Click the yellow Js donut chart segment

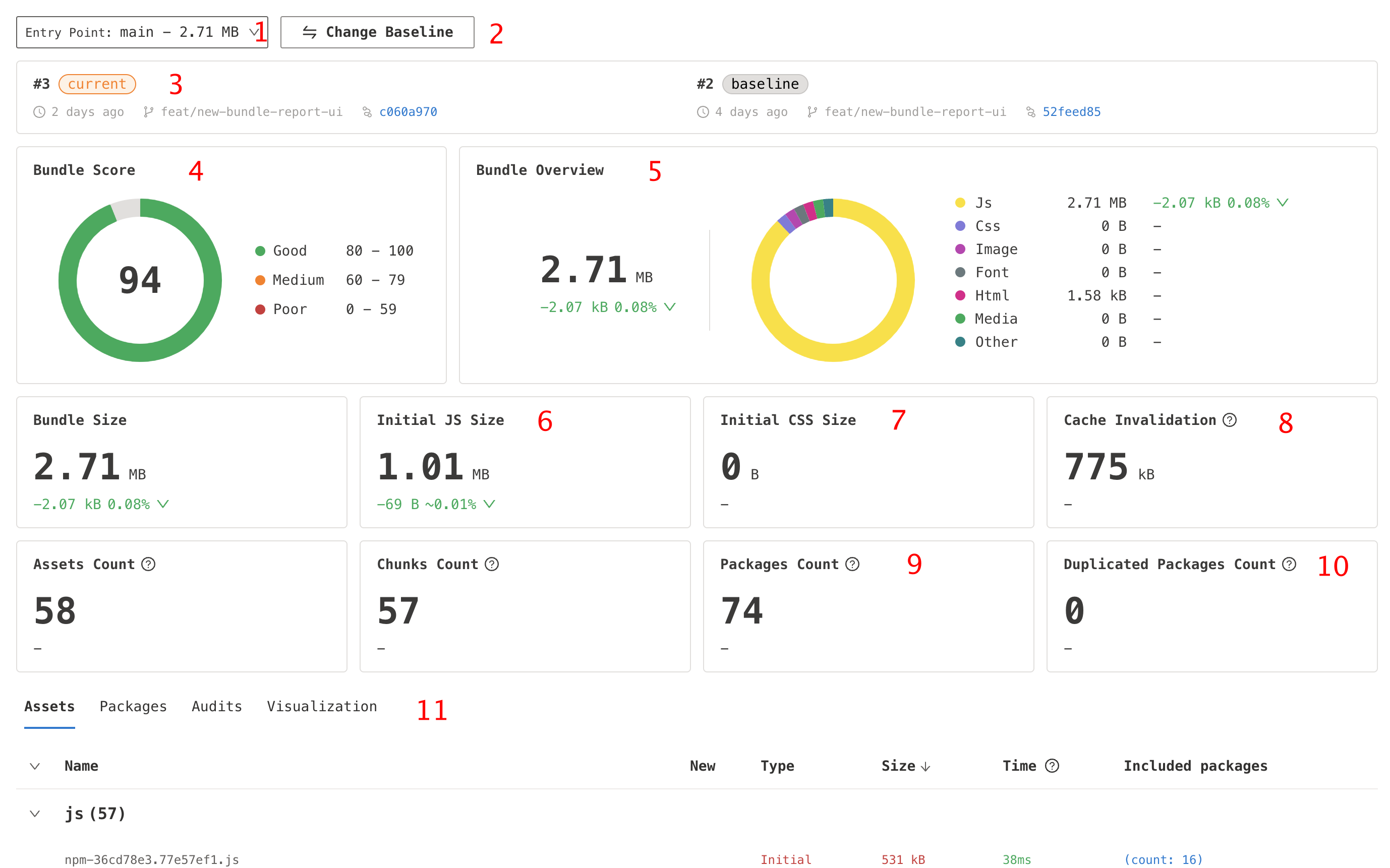point(833,352)
